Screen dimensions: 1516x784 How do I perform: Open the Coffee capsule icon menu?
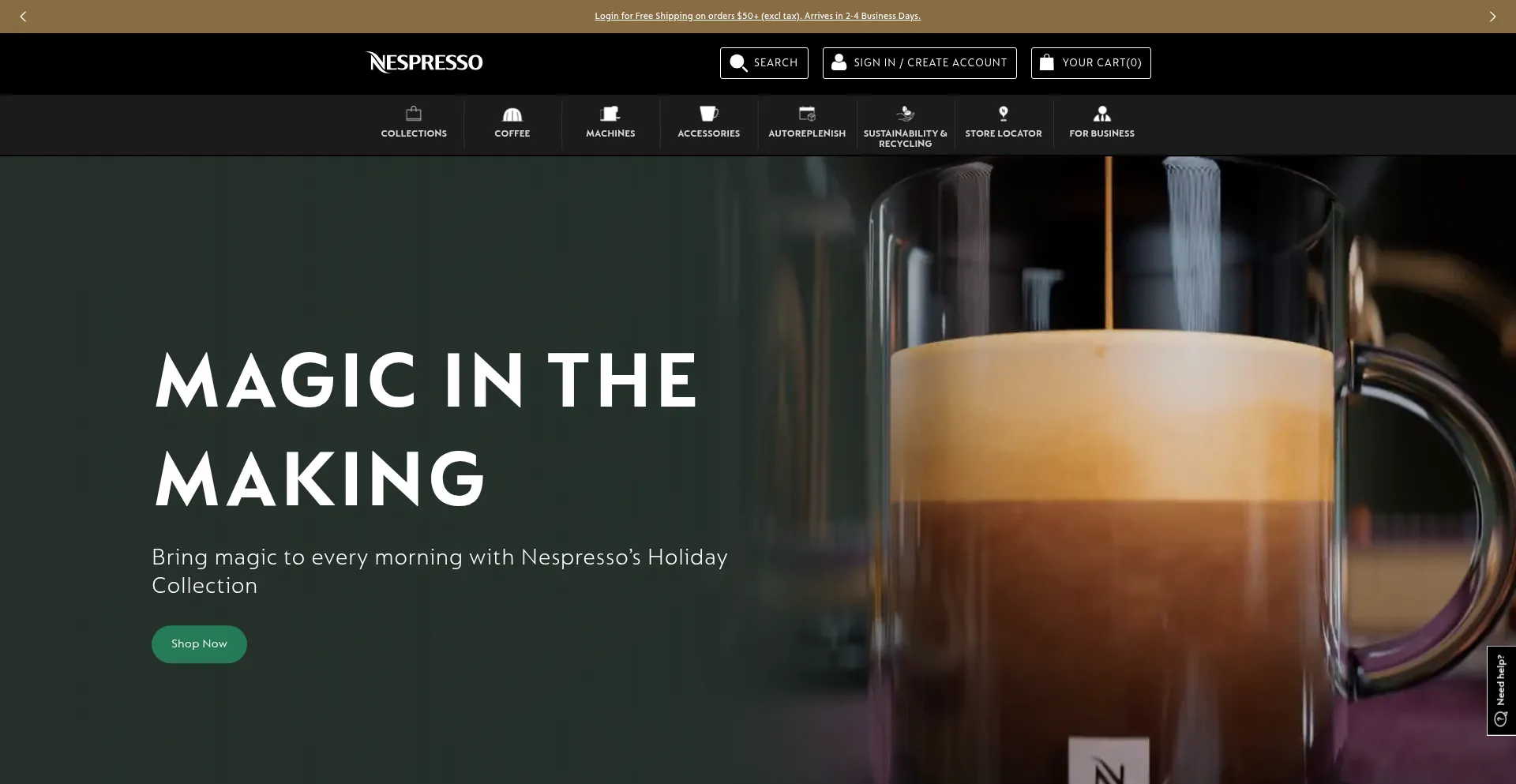(512, 114)
